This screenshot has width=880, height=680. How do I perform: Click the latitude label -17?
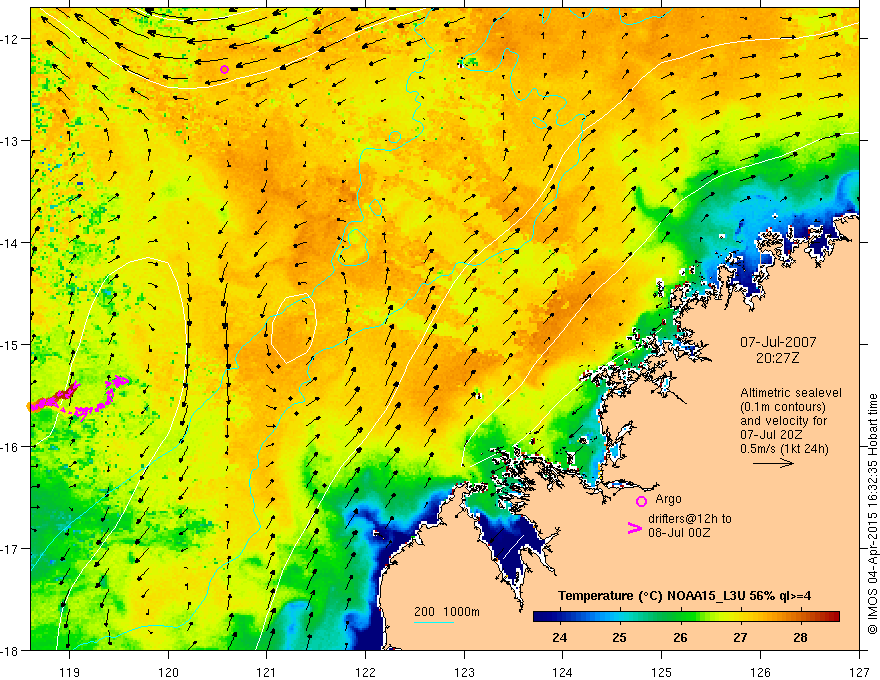[x=10, y=549]
